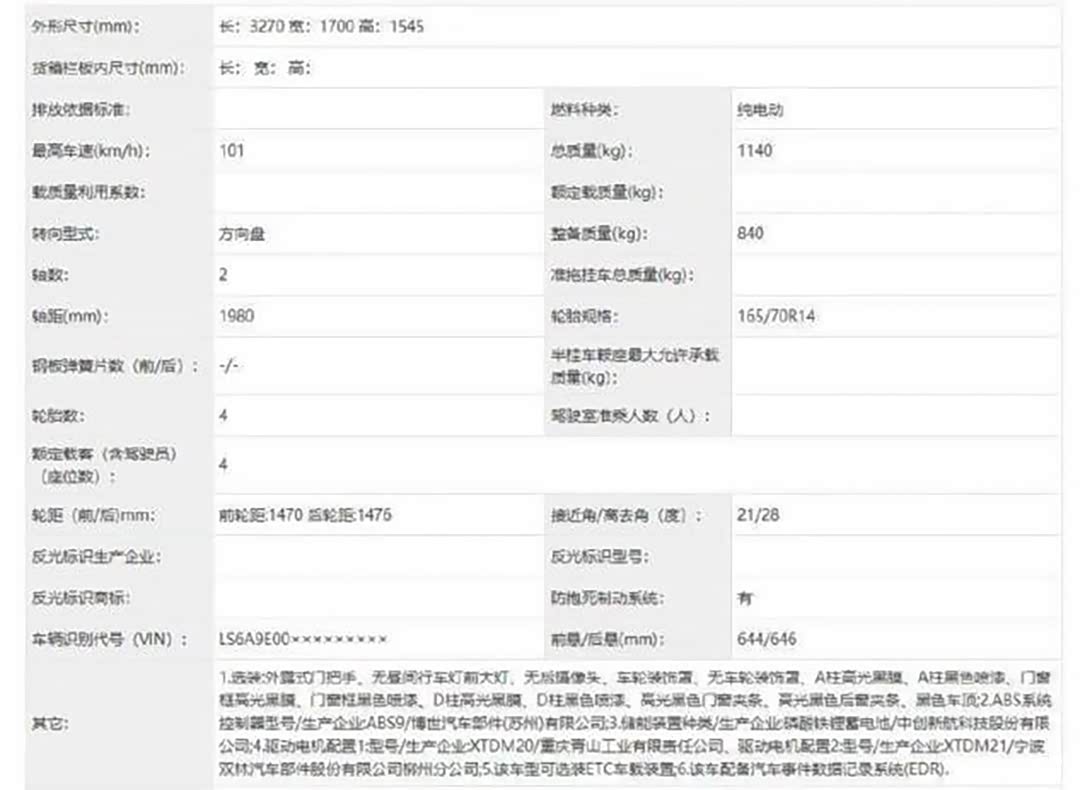
Task: Click the front and rear track width value
Action: click(x=305, y=515)
